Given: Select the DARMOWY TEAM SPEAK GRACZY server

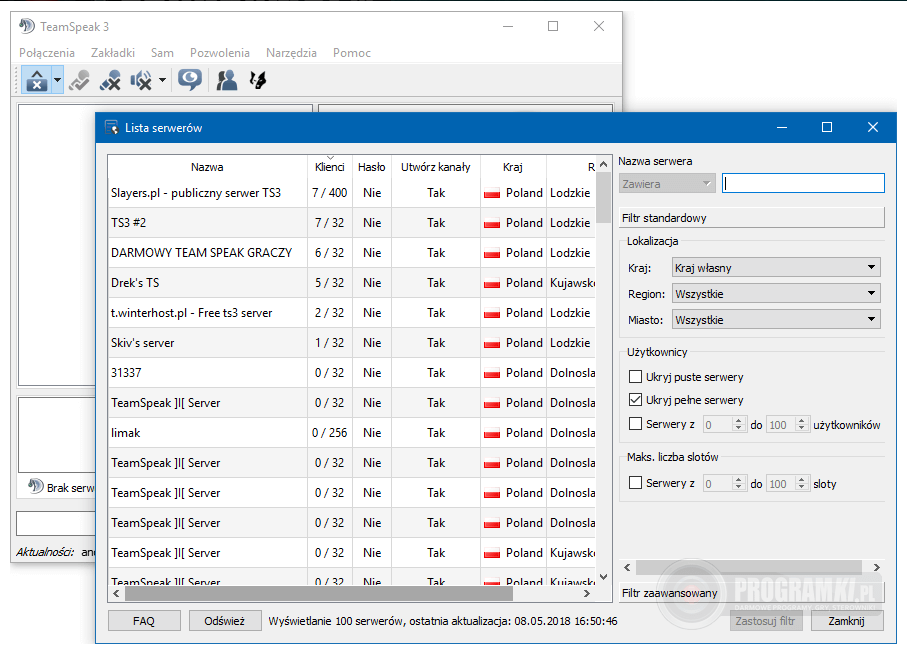Looking at the screenshot, I should pyautogui.click(x=201, y=253).
